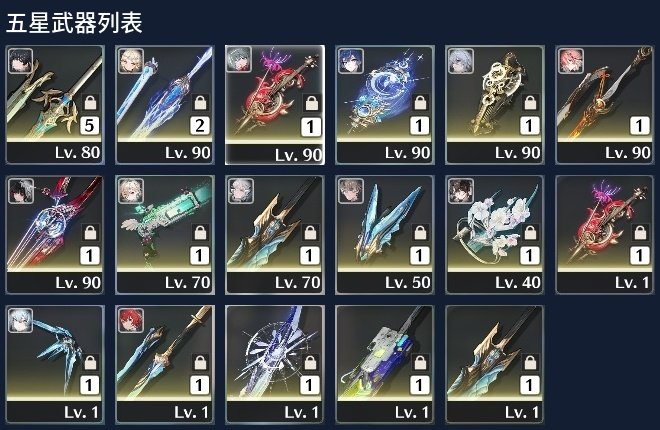The height and width of the screenshot is (430, 660).
Task: Select the shattered-glass blue sword at Lv. 1
Action: pos(275,364)
